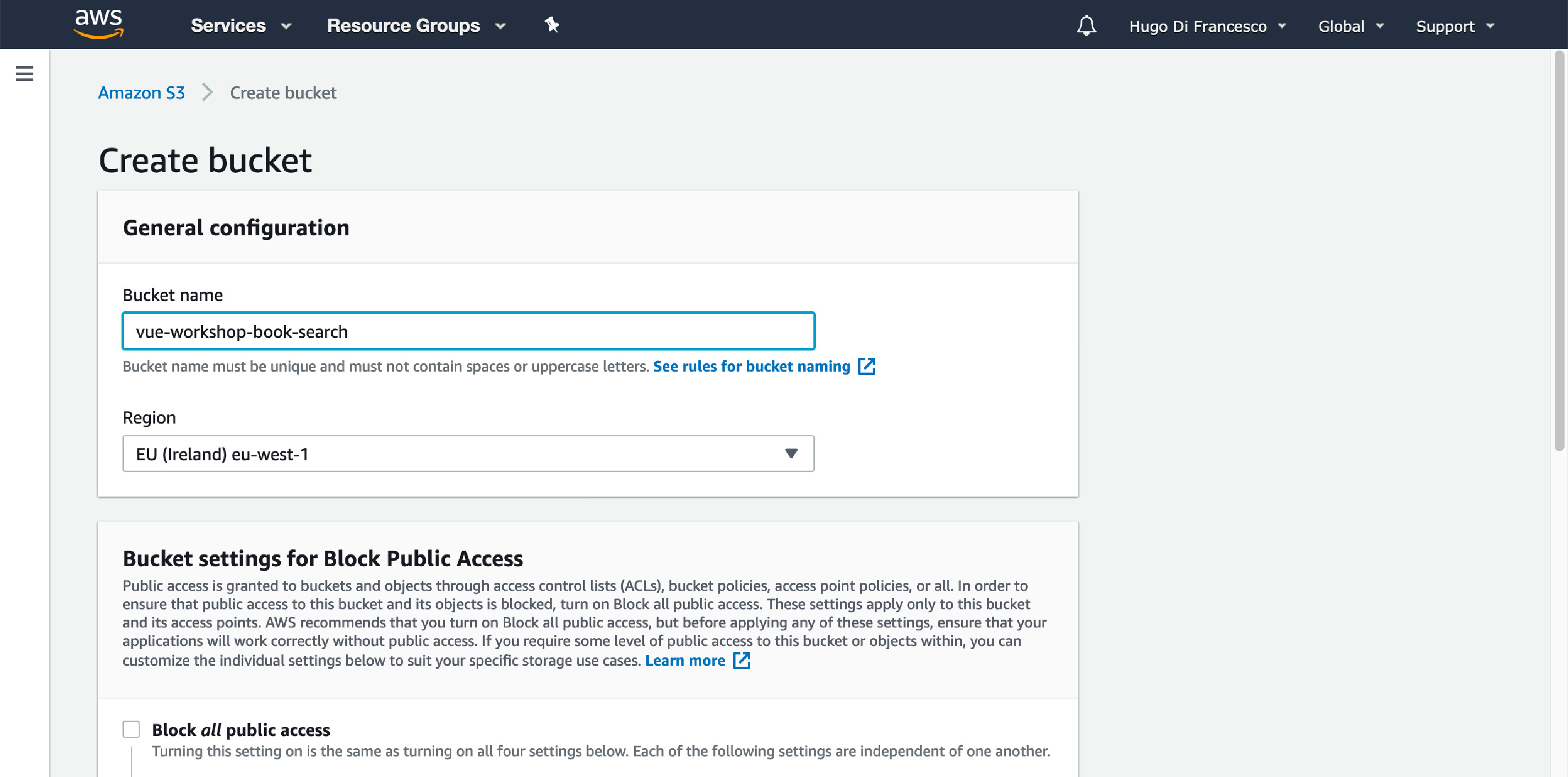This screenshot has height=777, width=1568.
Task: Click external link icon next to Learn more
Action: tap(741, 660)
